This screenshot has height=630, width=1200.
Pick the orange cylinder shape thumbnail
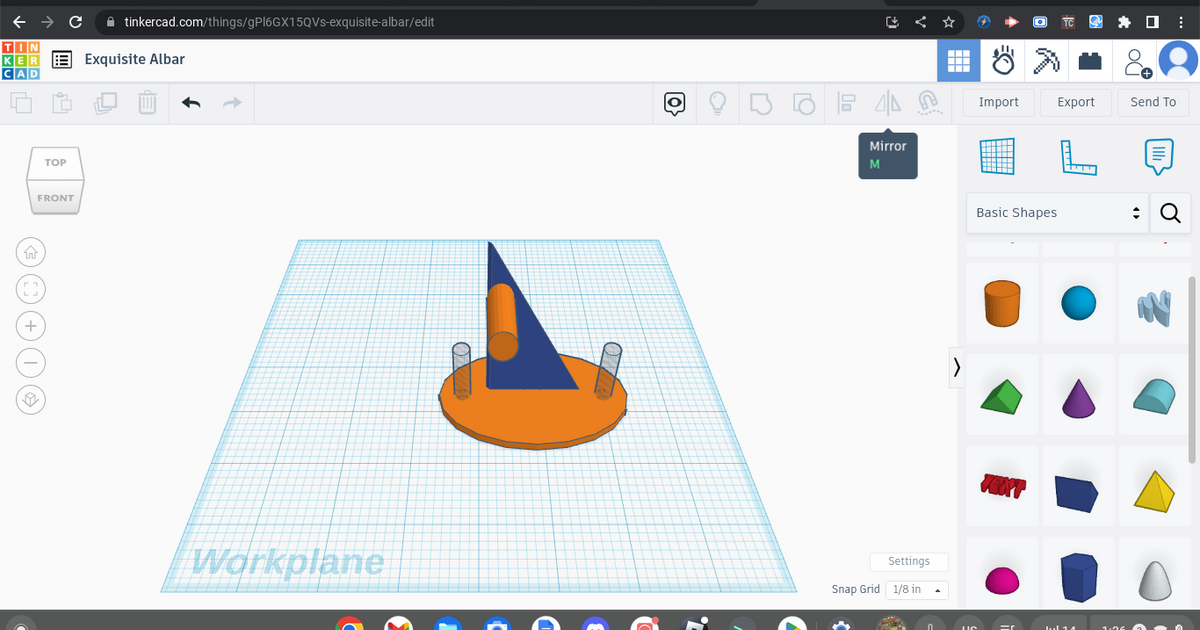click(x=1001, y=302)
